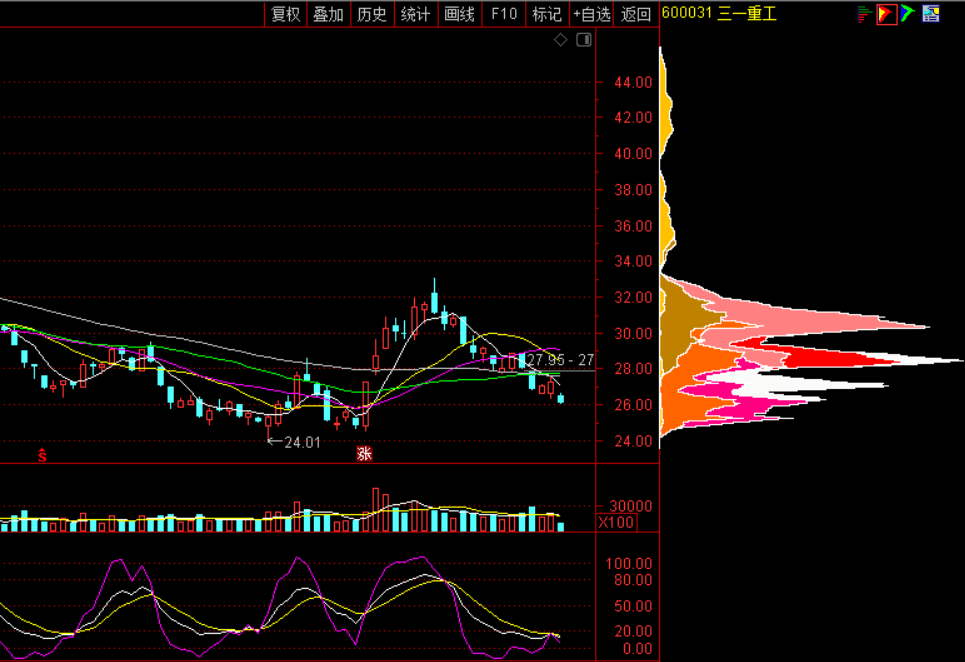Click the 涨 marker icon under chart
The width and height of the screenshot is (965, 662).
pyautogui.click(x=364, y=454)
